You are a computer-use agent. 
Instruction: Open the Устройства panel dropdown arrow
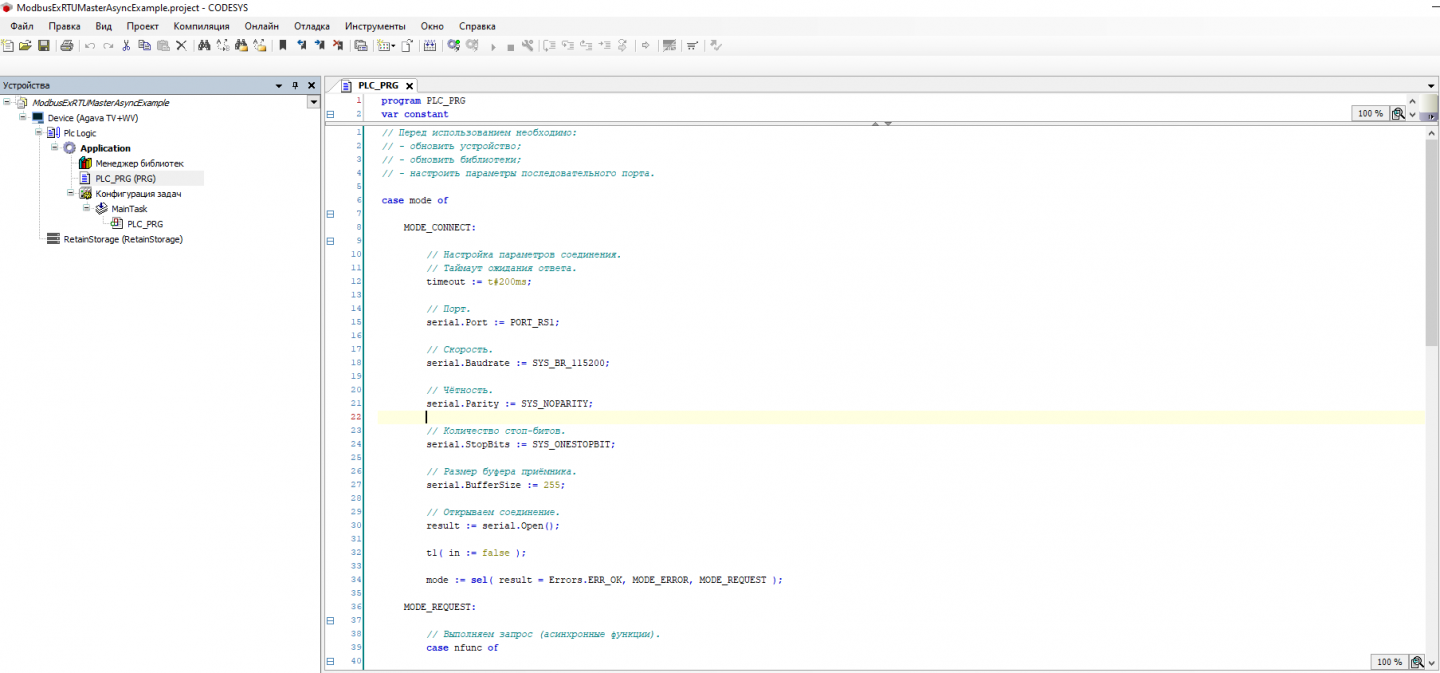coord(279,86)
